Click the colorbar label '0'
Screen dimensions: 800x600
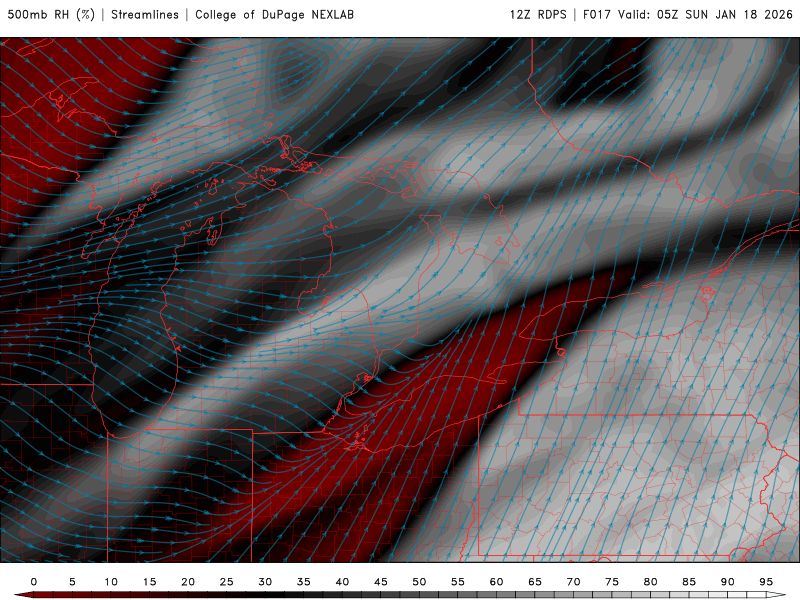click(x=34, y=582)
